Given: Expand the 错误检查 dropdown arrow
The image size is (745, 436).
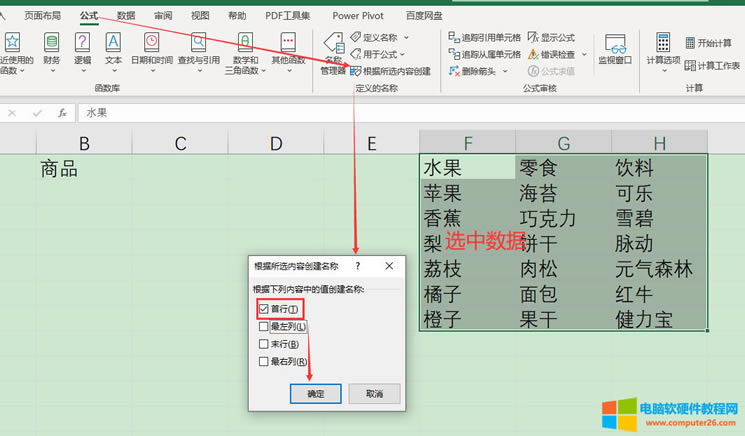Looking at the screenshot, I should (x=584, y=54).
